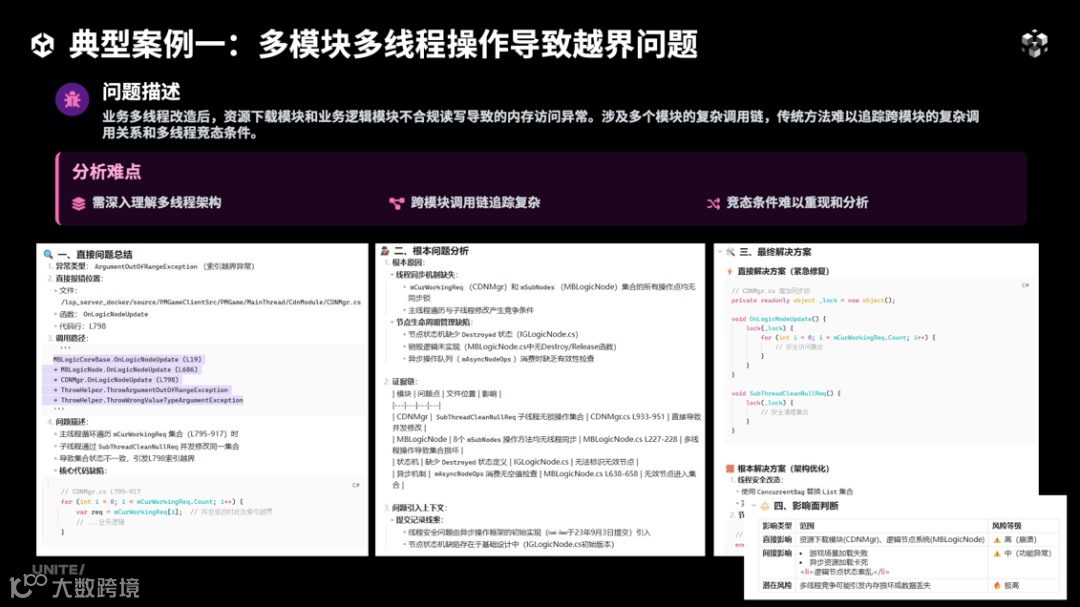Click the C# label on the CDNMgr.cs L795-917 code block
1080x607 pixels.
pyautogui.click(x=355, y=485)
